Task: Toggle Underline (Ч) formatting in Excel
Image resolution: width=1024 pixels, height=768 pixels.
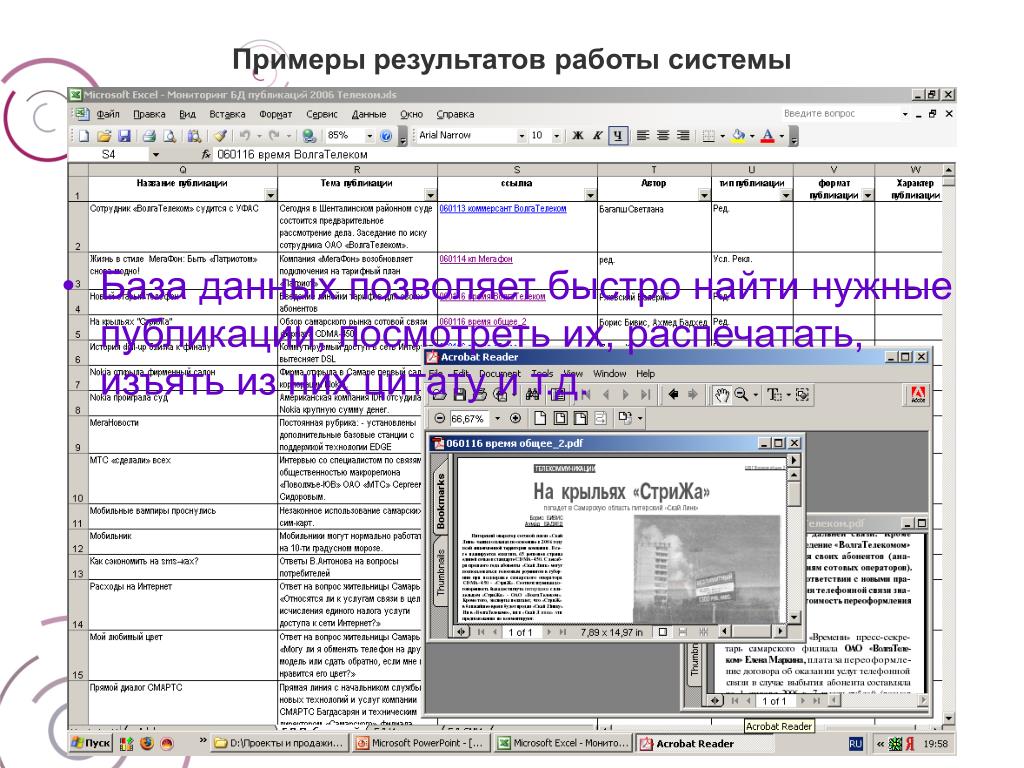Action: click(618, 136)
